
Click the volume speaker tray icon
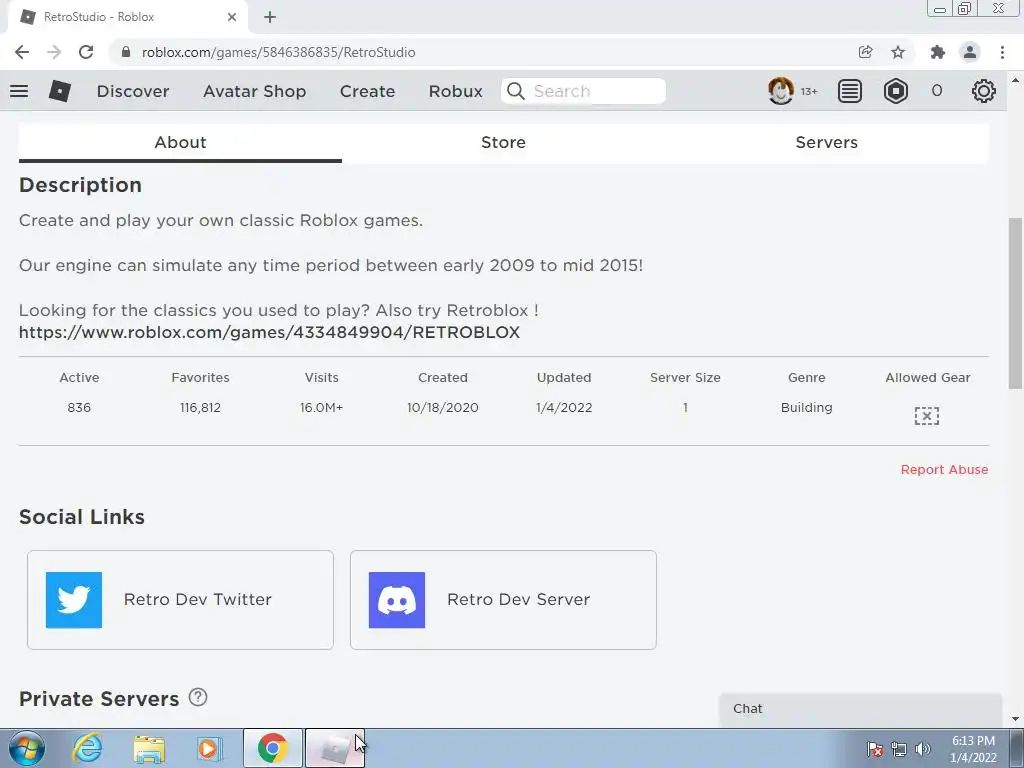point(923,749)
